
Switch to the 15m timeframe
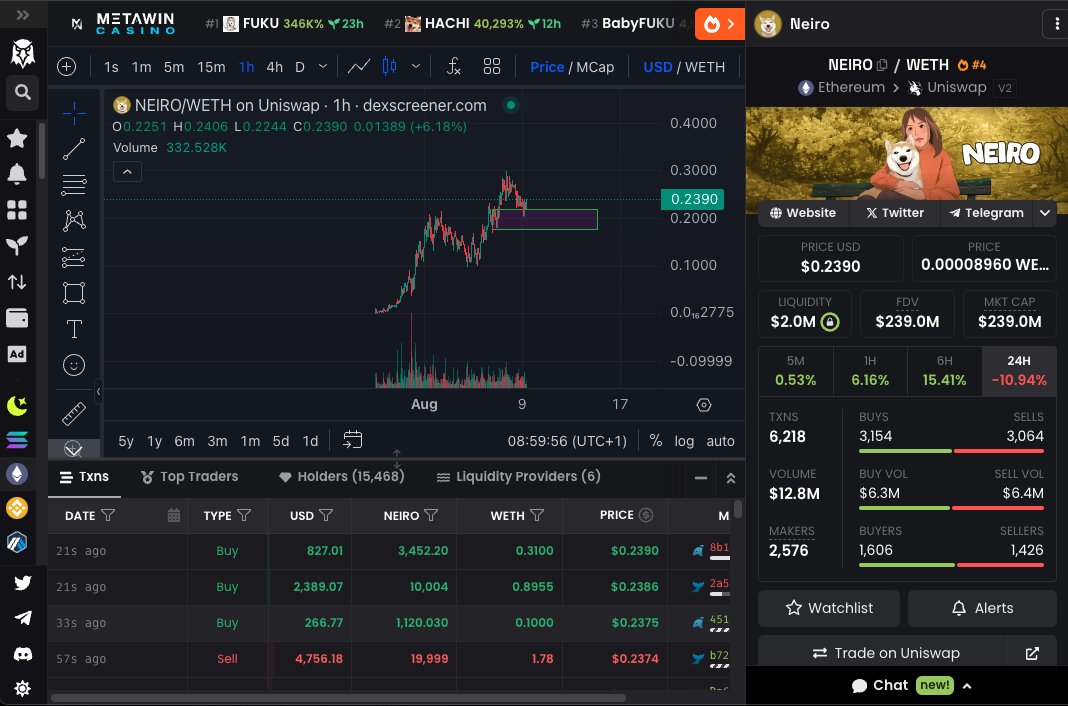click(x=211, y=67)
